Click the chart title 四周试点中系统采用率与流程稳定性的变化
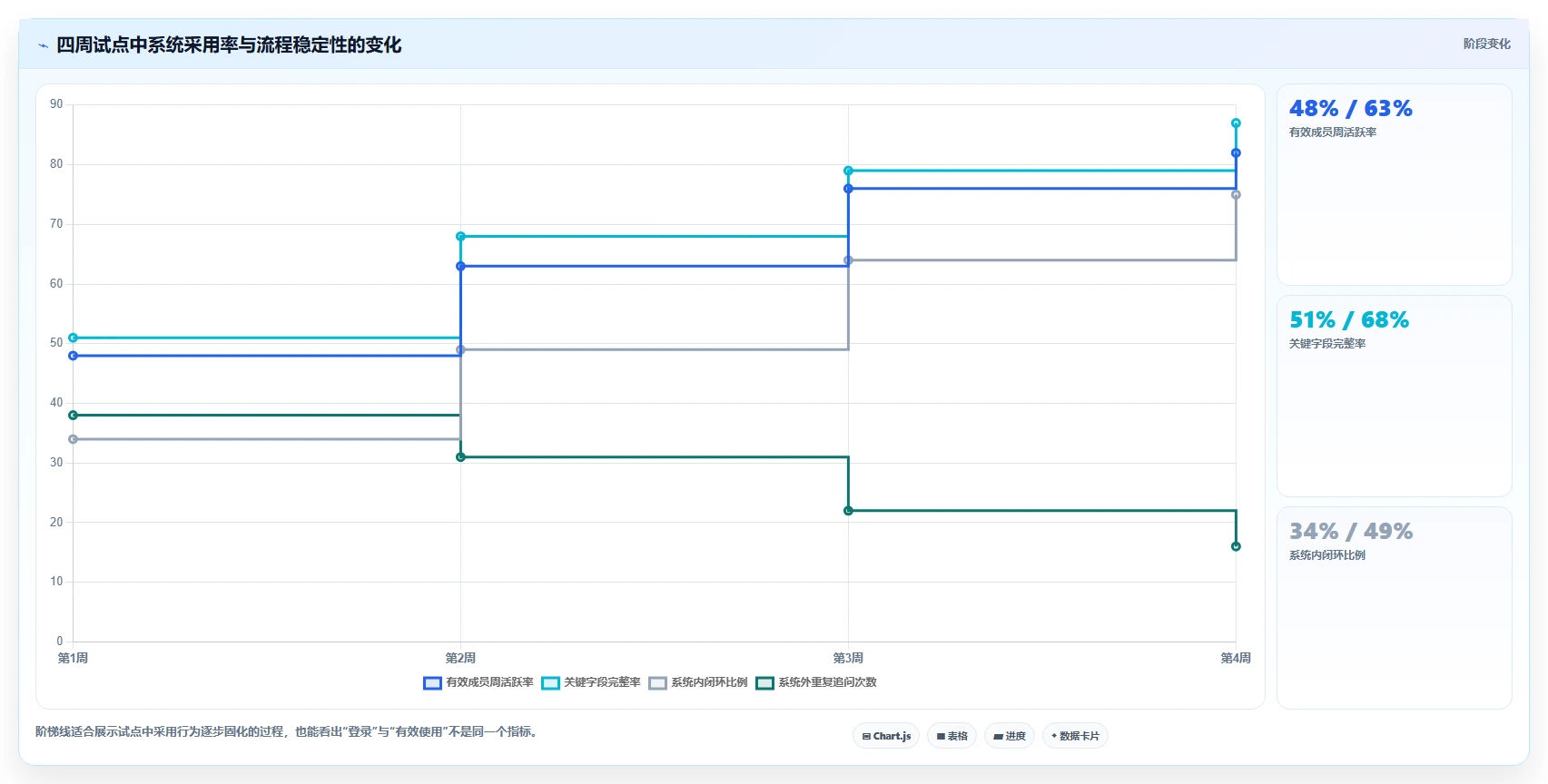1548x784 pixels. click(229, 45)
